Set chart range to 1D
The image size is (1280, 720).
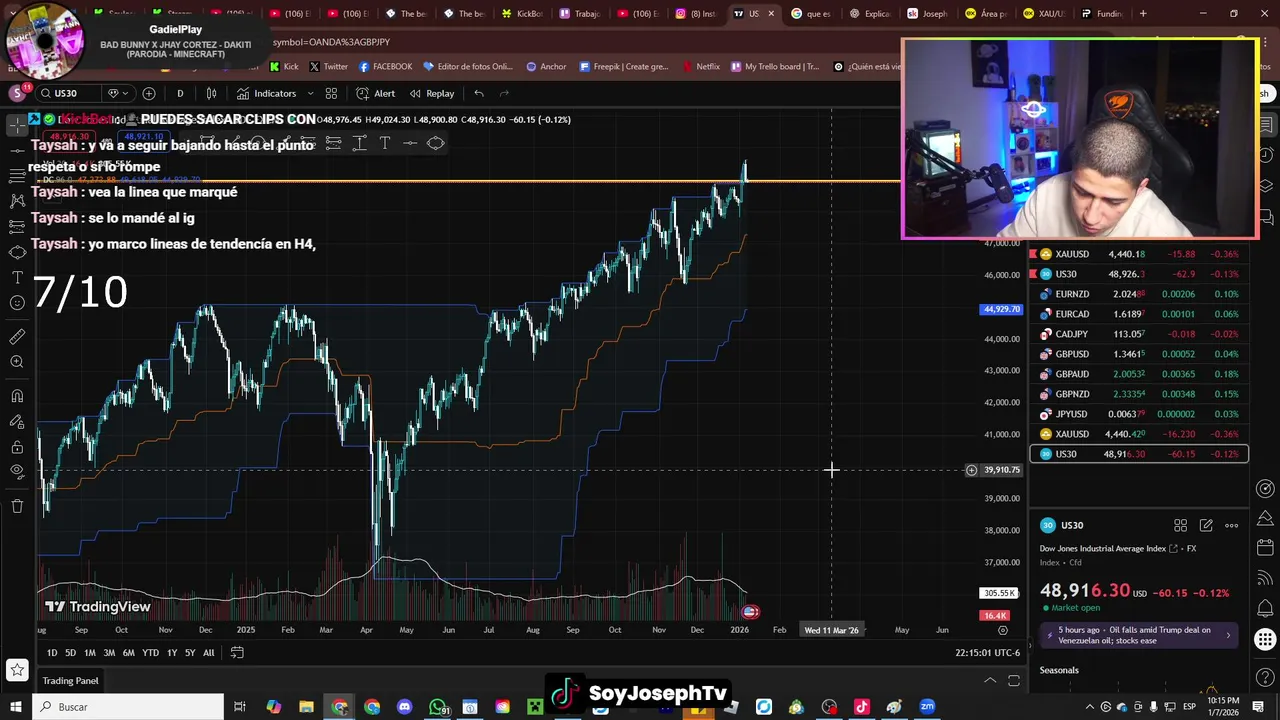(x=52, y=653)
